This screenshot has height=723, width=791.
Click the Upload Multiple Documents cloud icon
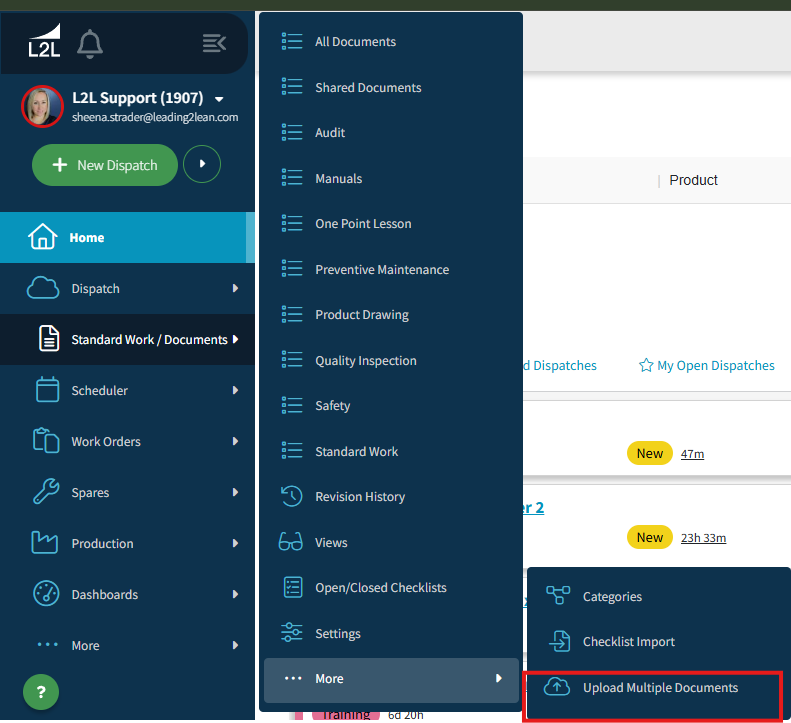tap(557, 687)
